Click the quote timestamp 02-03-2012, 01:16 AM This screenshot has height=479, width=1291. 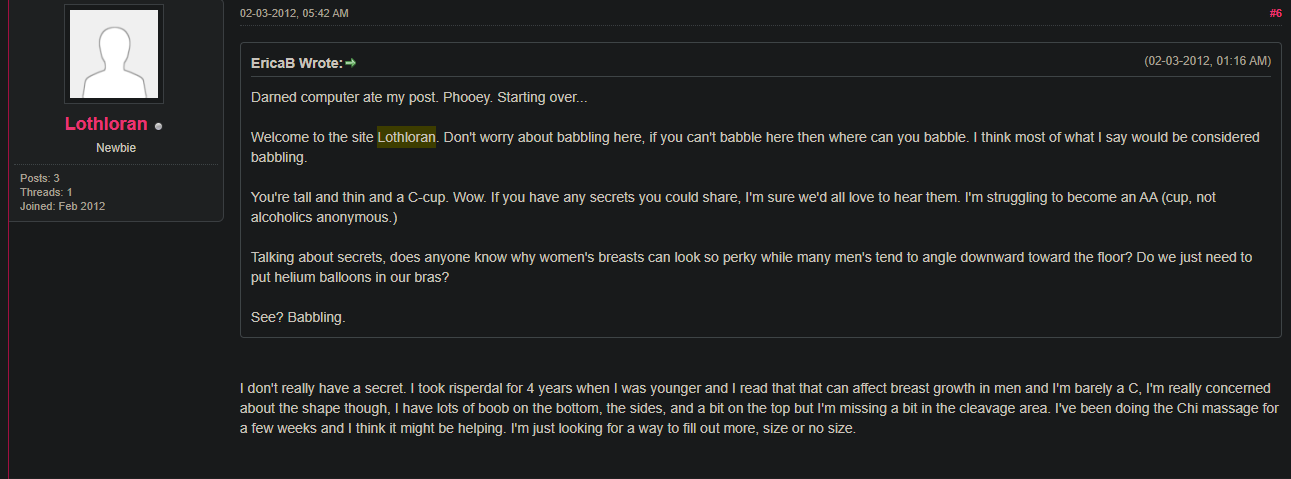(x=1207, y=61)
